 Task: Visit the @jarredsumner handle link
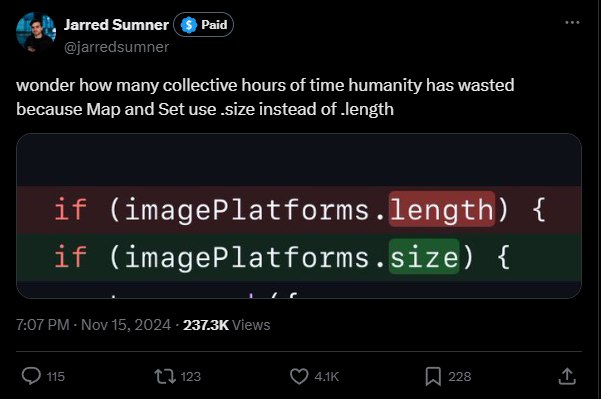[116, 47]
